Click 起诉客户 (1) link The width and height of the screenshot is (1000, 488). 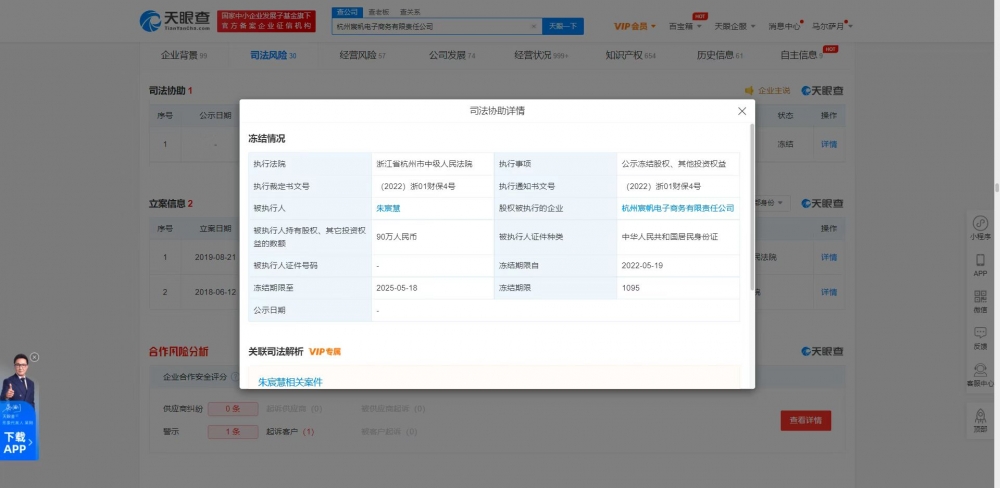click(290, 432)
